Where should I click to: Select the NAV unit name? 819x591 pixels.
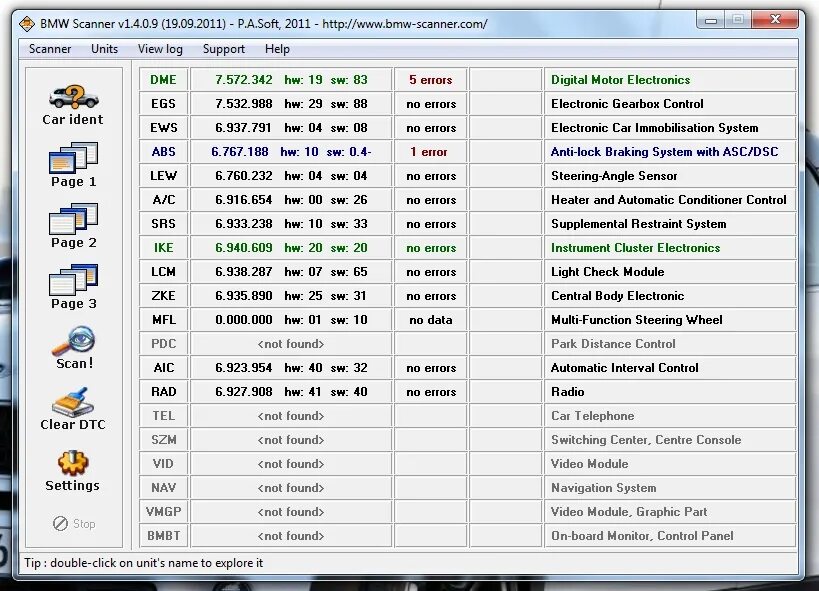[x=163, y=488]
